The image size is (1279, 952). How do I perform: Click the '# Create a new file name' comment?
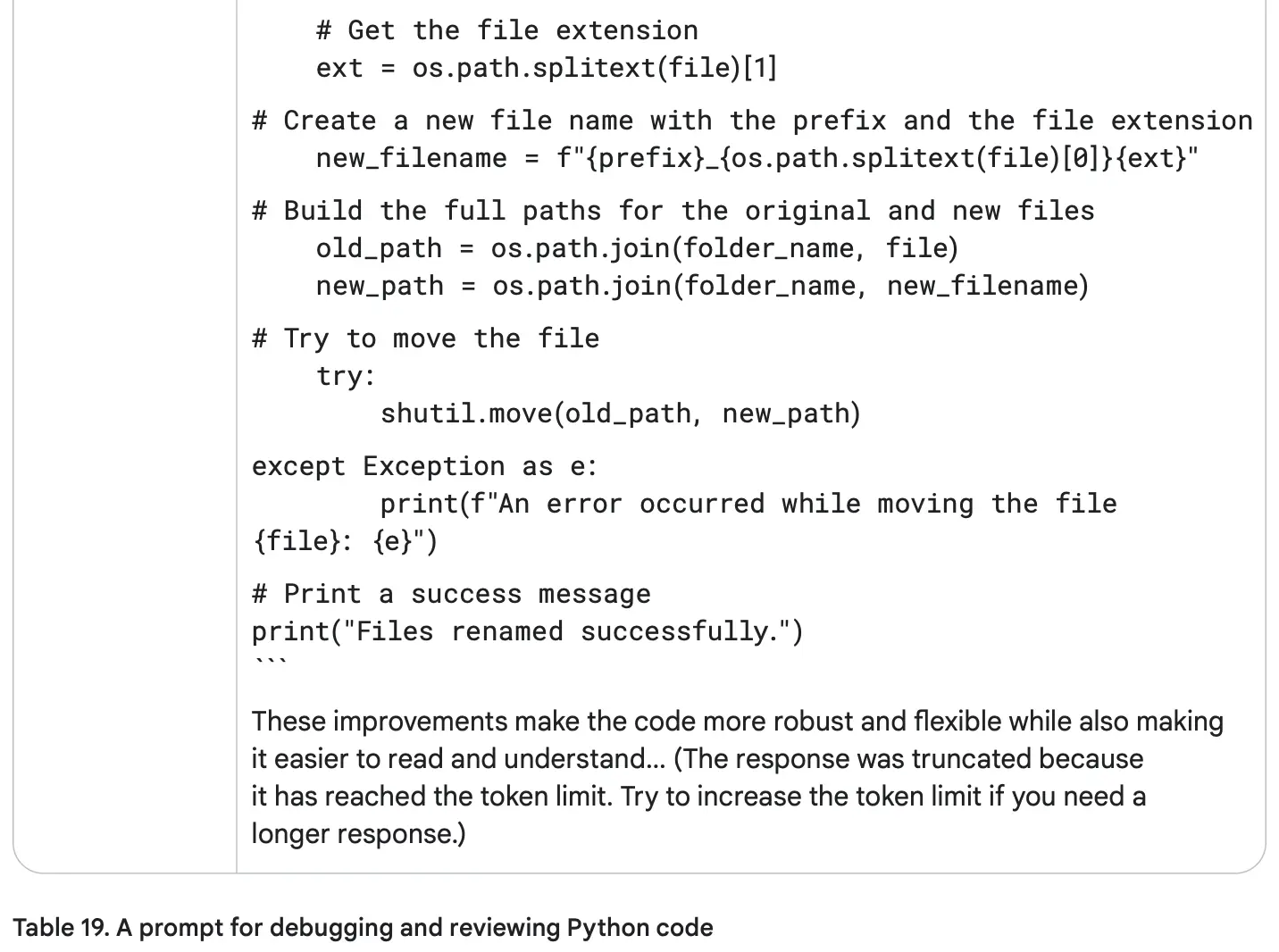[x=752, y=121]
